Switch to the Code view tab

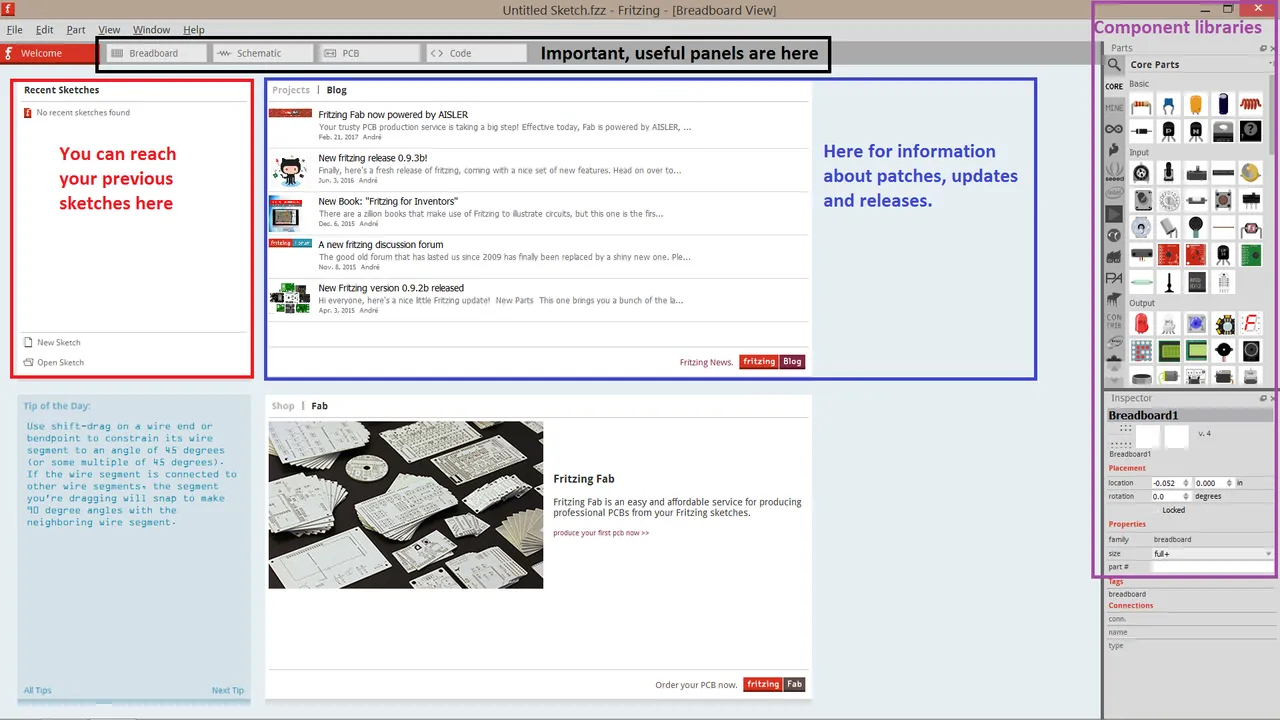click(x=476, y=53)
